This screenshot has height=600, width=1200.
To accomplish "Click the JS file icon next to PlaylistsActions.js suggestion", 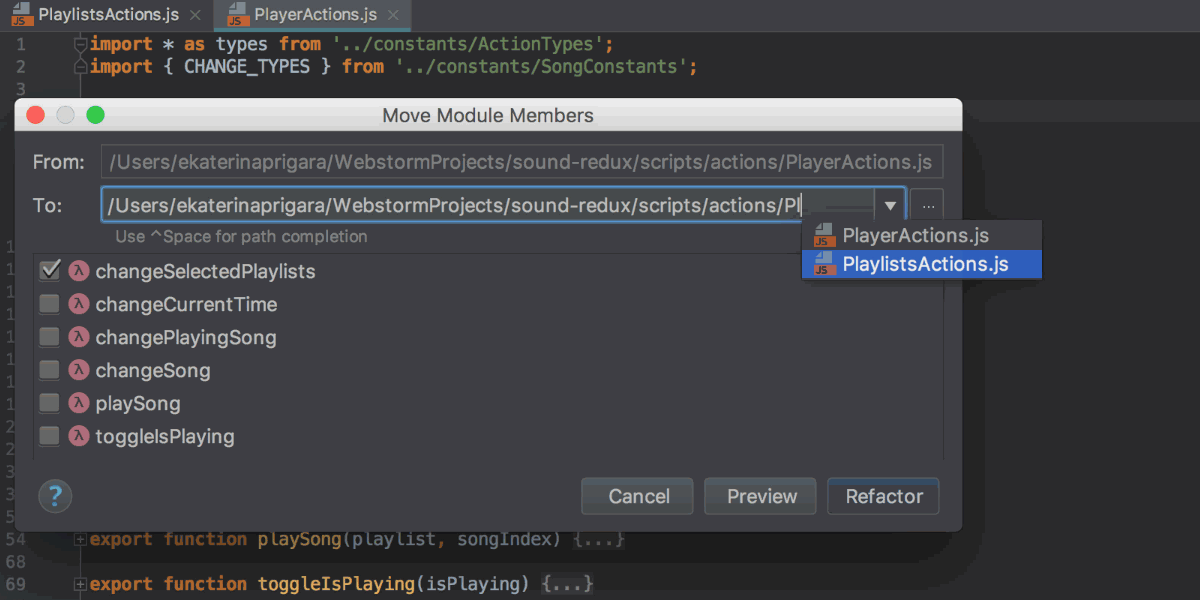I will coord(825,264).
